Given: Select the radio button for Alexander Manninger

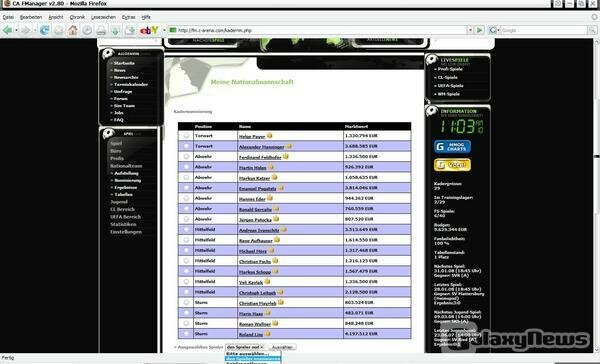Looking at the screenshot, I should (x=186, y=146).
